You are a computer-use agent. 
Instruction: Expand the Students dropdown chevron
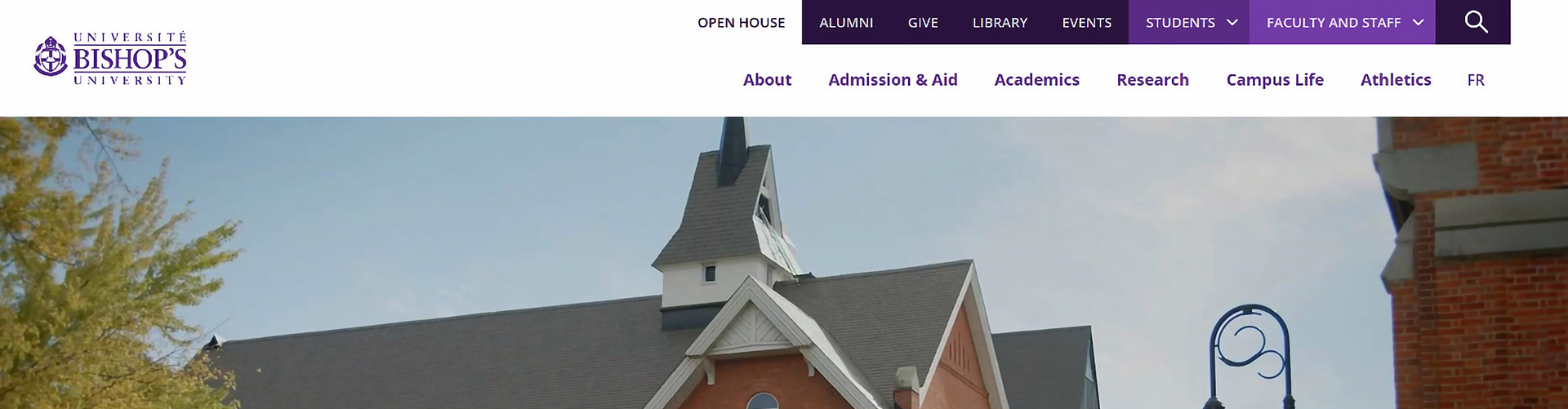1232,23
